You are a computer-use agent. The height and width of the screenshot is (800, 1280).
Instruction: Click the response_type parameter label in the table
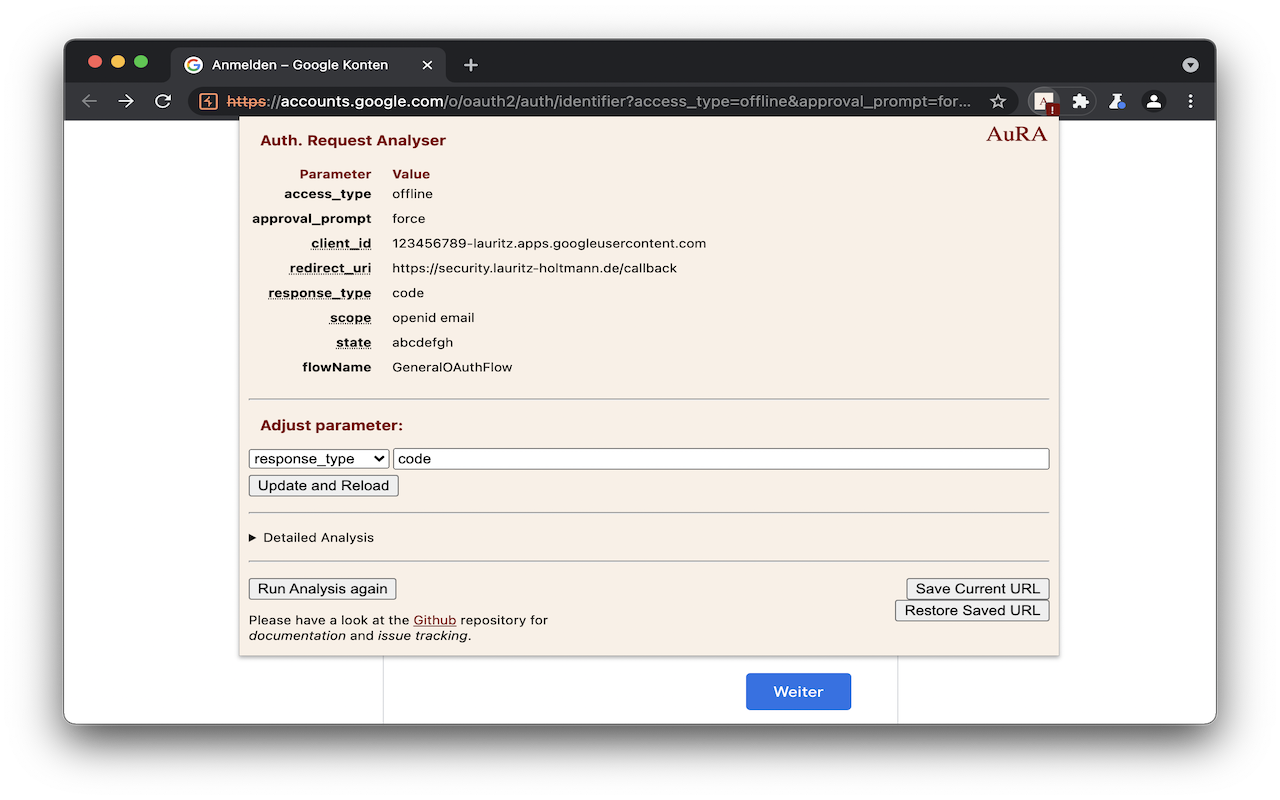(320, 293)
